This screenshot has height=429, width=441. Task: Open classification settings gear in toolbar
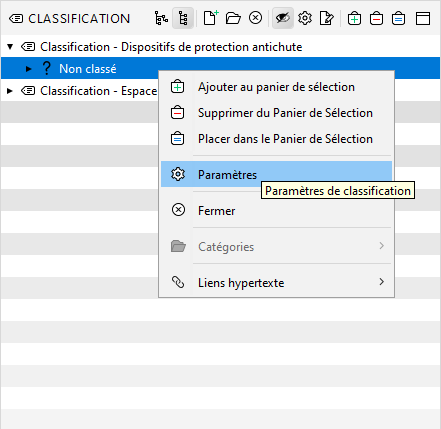(305, 18)
